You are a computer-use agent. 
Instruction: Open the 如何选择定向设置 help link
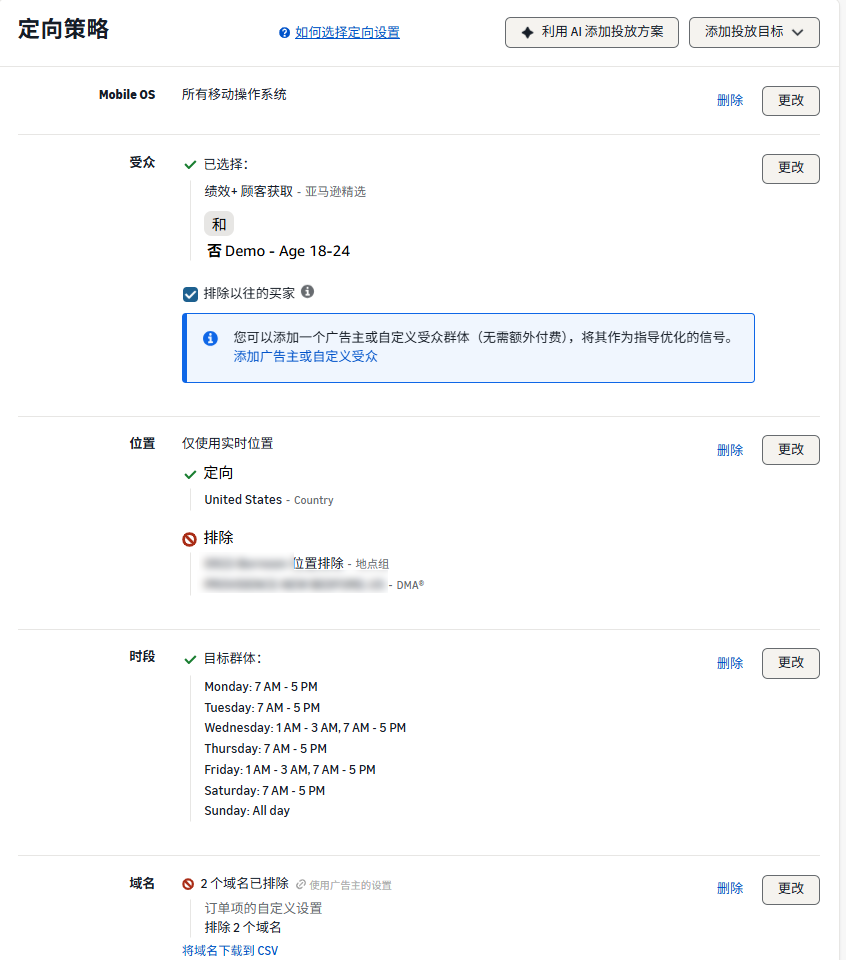347,32
